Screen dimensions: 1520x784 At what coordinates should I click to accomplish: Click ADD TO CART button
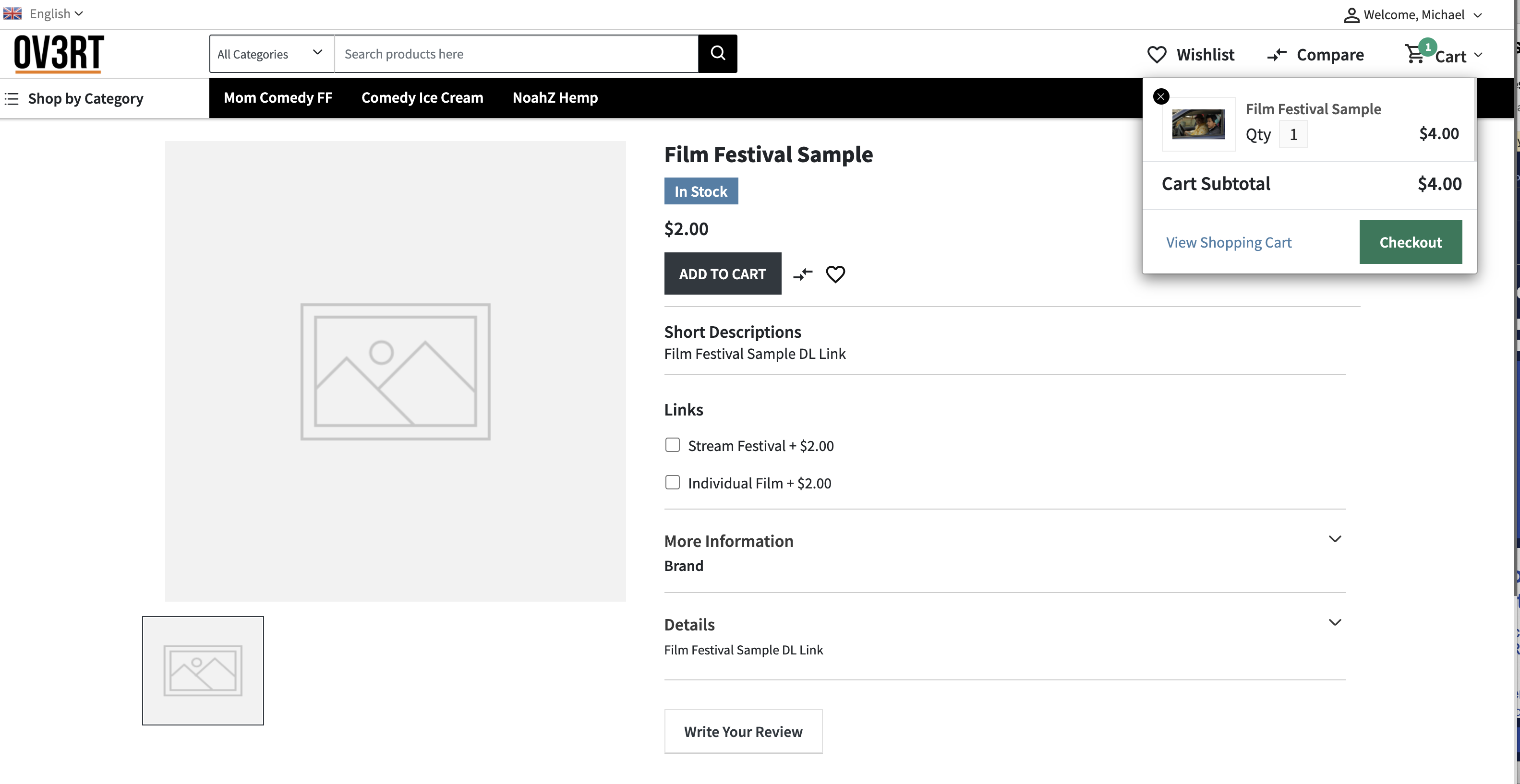[722, 273]
